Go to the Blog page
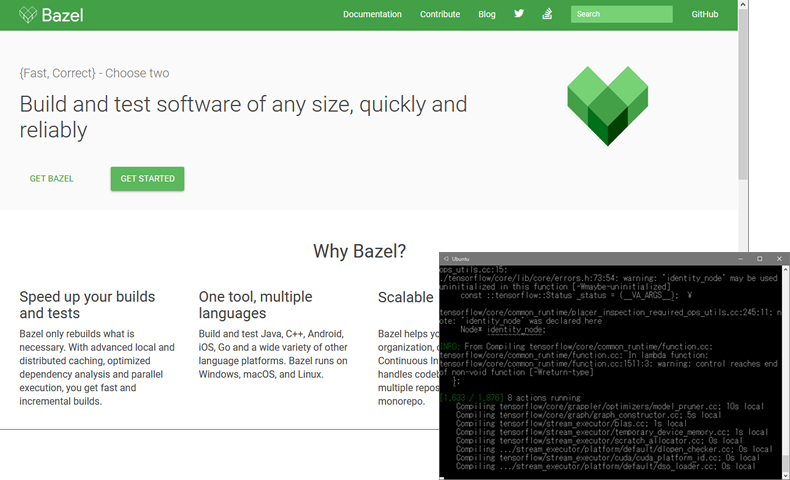The height and width of the screenshot is (480, 790). coord(487,14)
